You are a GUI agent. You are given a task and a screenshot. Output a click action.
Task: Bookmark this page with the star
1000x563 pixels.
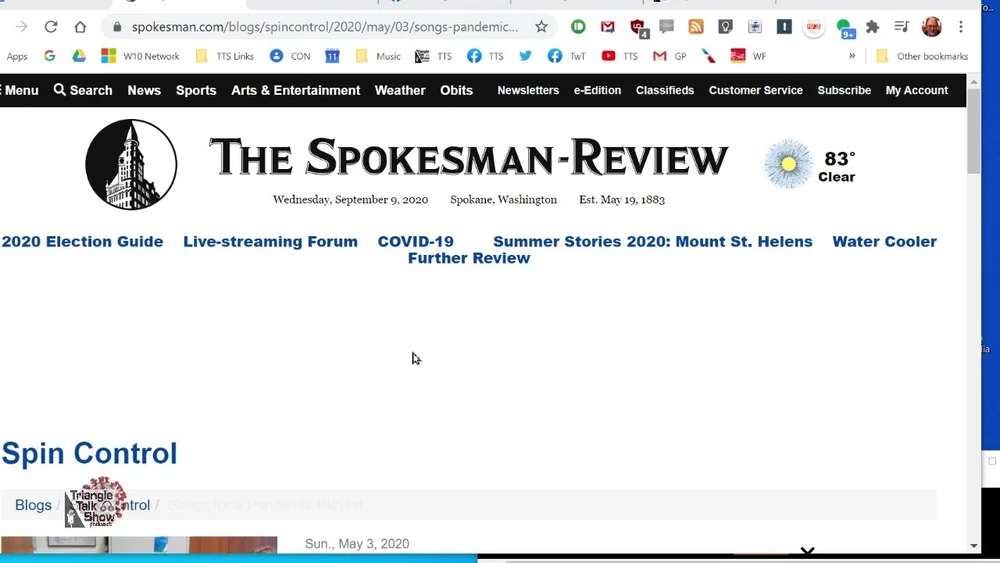pos(541,27)
